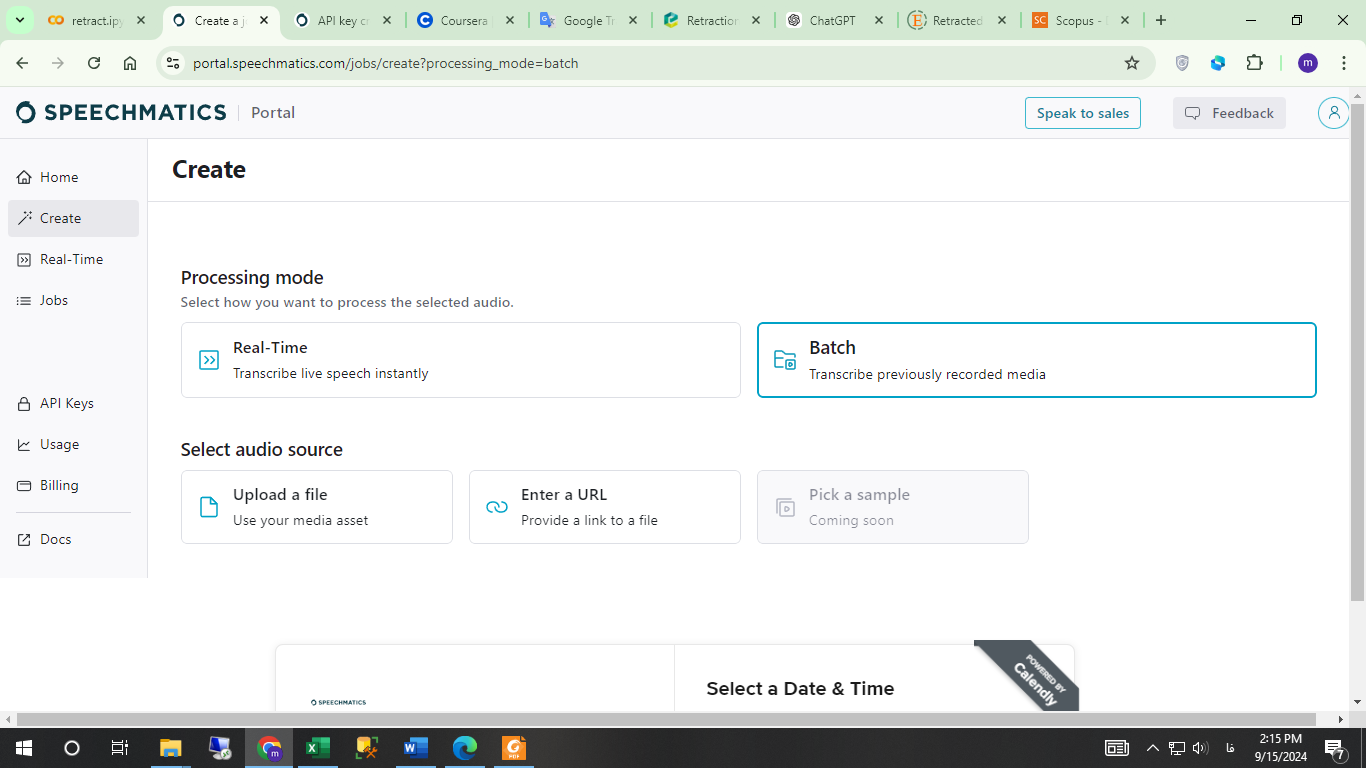This screenshot has height=768, width=1366.
Task: Switch to the Retraction tab
Action: pos(712,20)
